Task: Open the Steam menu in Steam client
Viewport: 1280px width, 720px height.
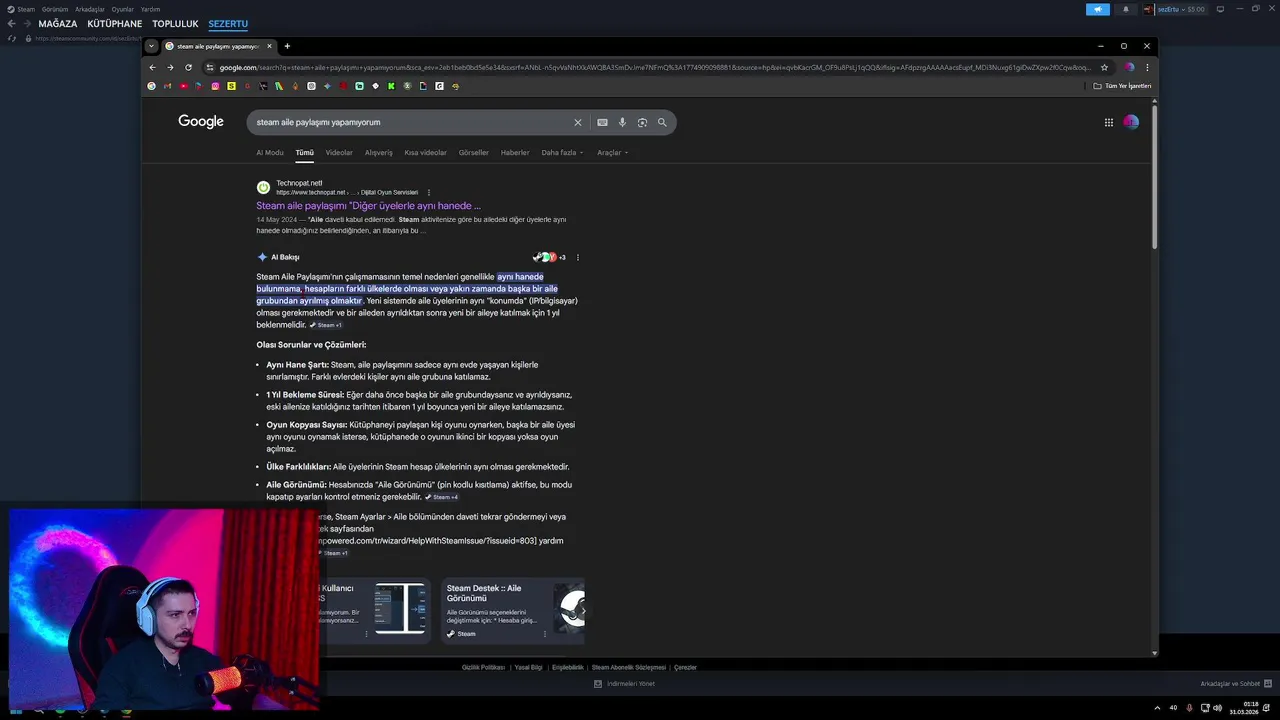Action: pos(26,9)
